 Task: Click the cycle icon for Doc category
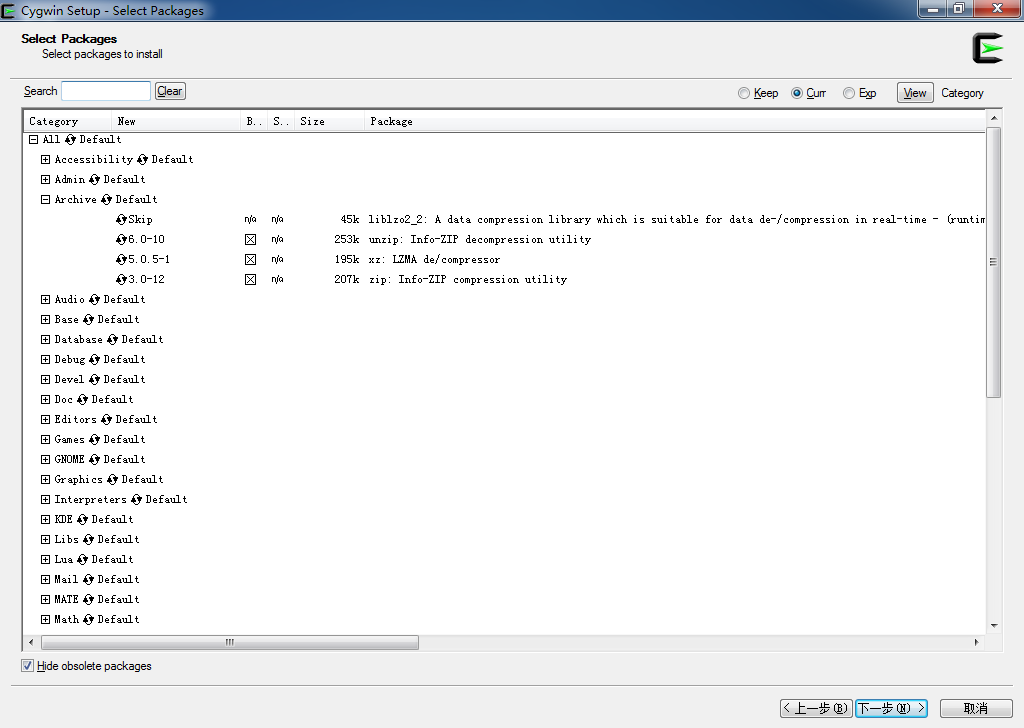[x=82, y=400]
